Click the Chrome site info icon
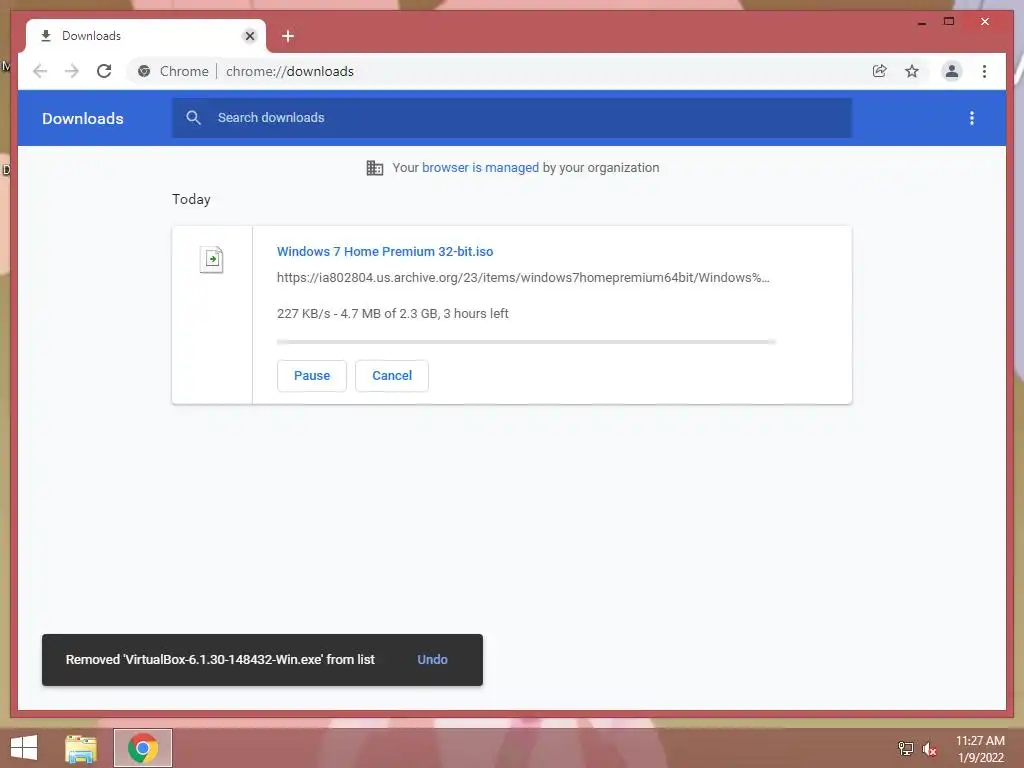 click(144, 71)
